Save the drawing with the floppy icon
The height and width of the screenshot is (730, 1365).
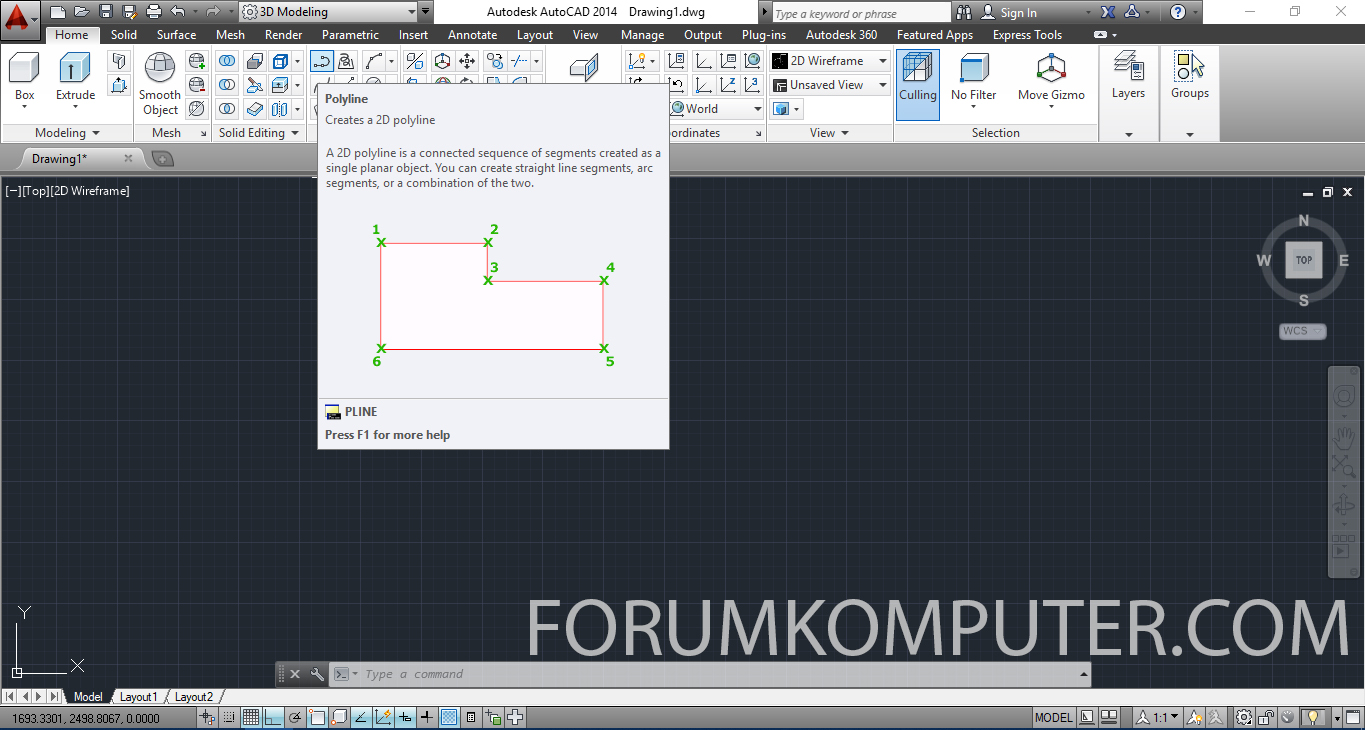point(106,12)
